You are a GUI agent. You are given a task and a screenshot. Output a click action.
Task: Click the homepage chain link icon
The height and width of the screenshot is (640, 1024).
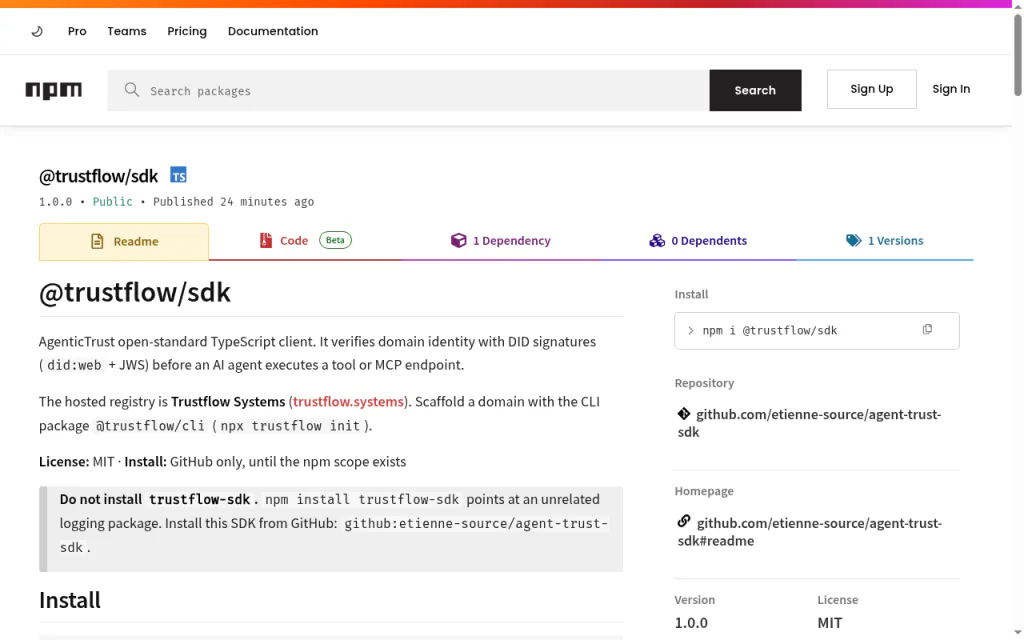(684, 521)
